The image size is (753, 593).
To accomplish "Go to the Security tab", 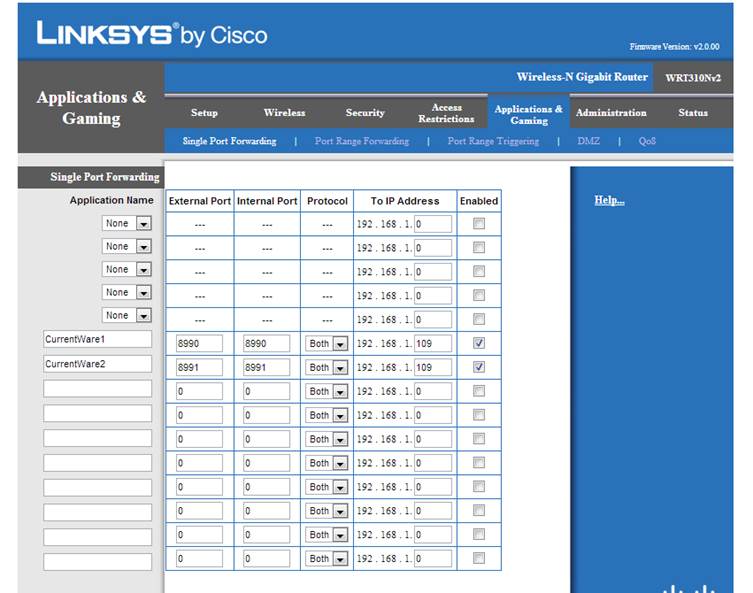I will [x=365, y=113].
